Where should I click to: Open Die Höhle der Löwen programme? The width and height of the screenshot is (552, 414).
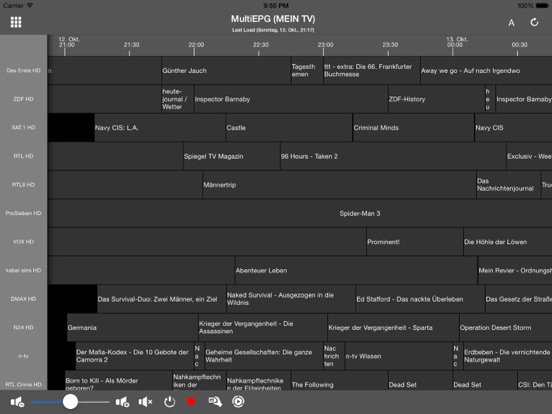pyautogui.click(x=508, y=242)
